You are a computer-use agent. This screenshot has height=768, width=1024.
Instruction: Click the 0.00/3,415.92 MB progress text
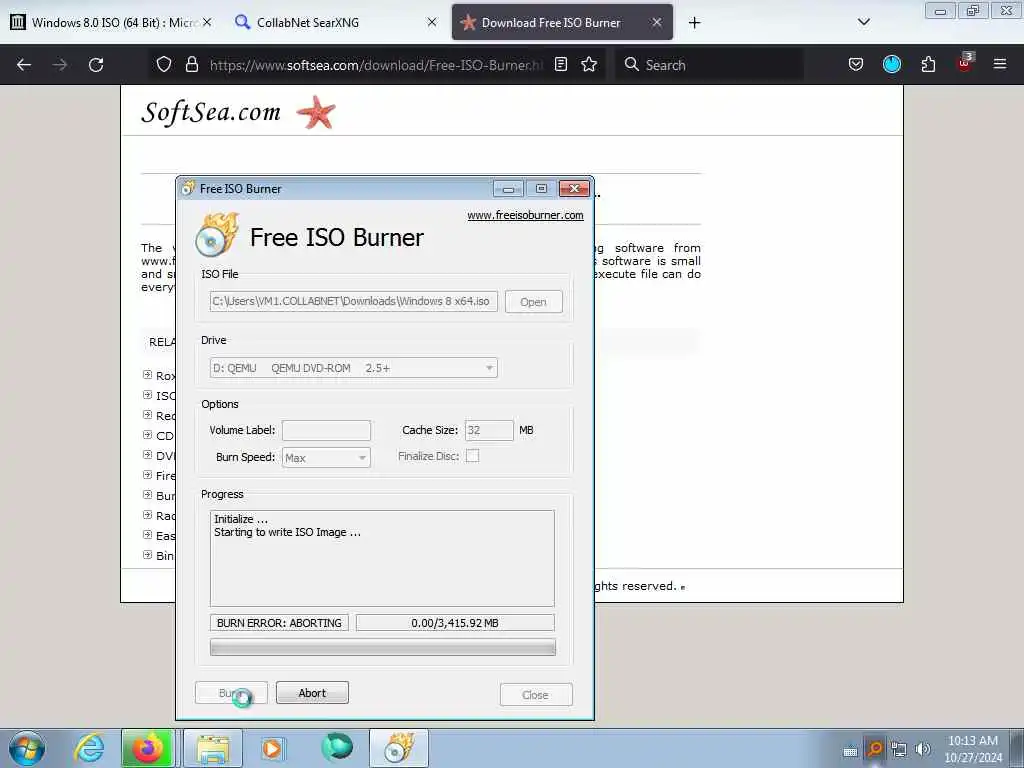455,623
